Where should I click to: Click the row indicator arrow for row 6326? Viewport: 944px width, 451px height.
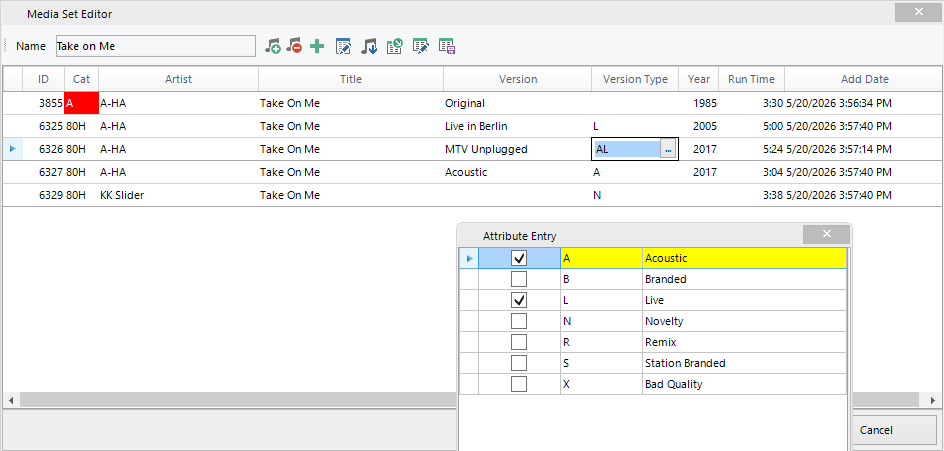point(13,149)
